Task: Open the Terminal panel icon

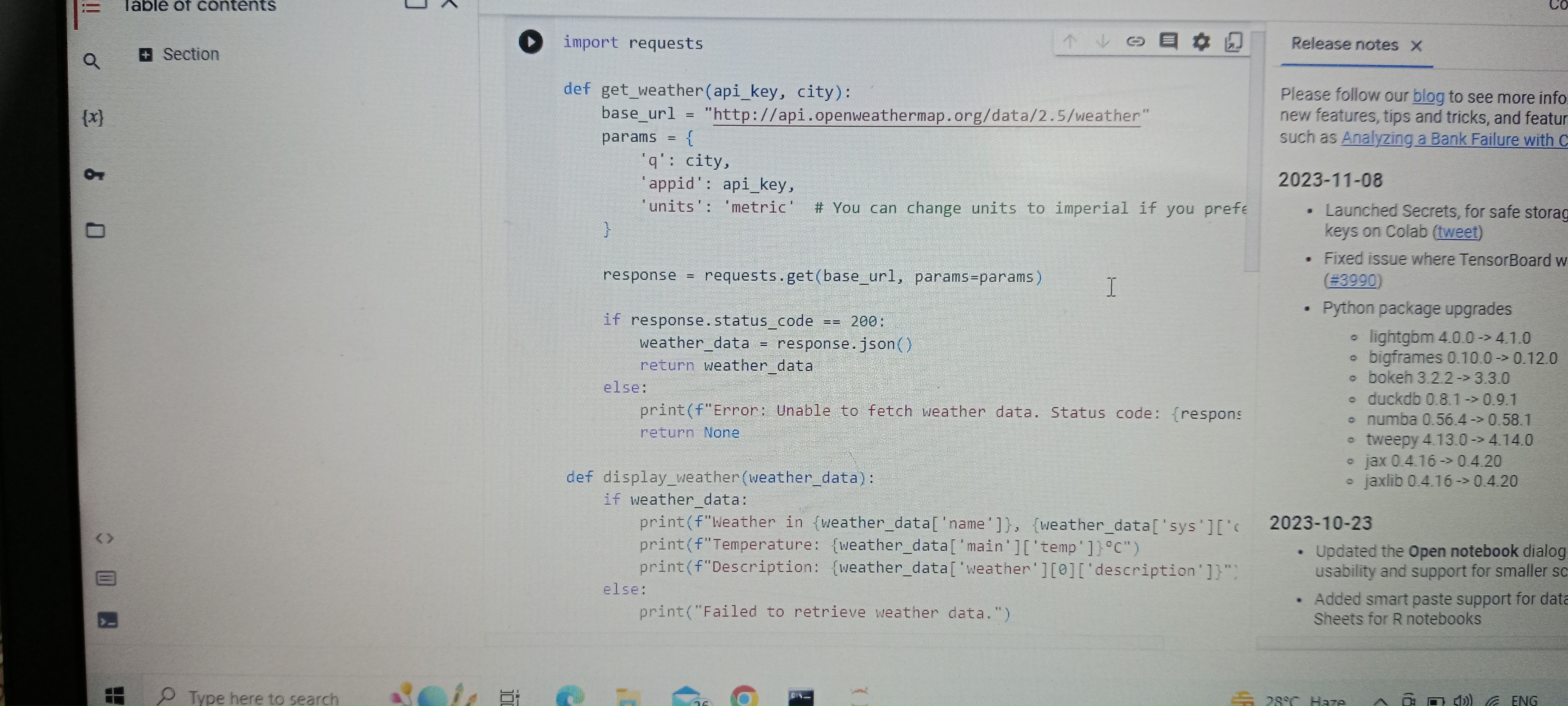Action: [107, 621]
